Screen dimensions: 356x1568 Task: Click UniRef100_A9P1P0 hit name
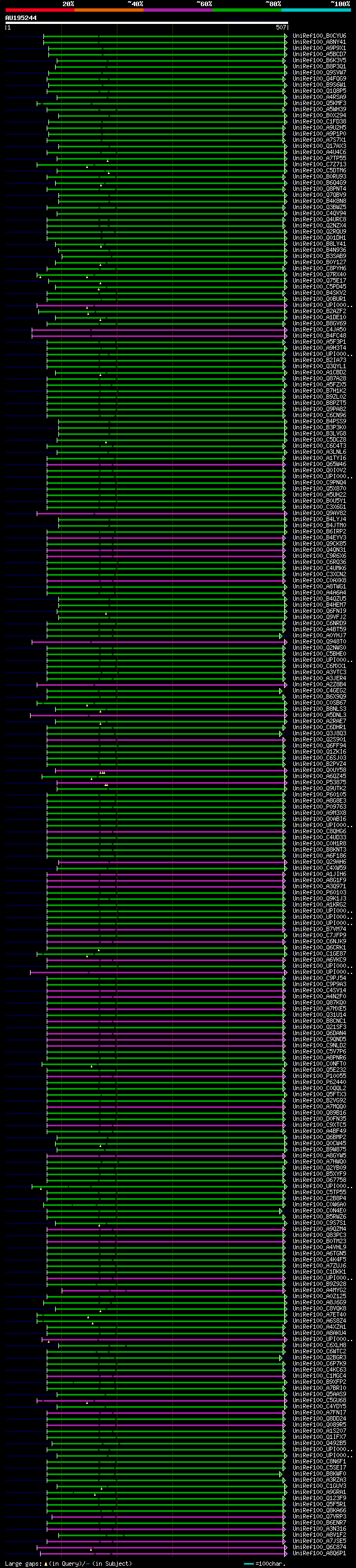click(319, 134)
